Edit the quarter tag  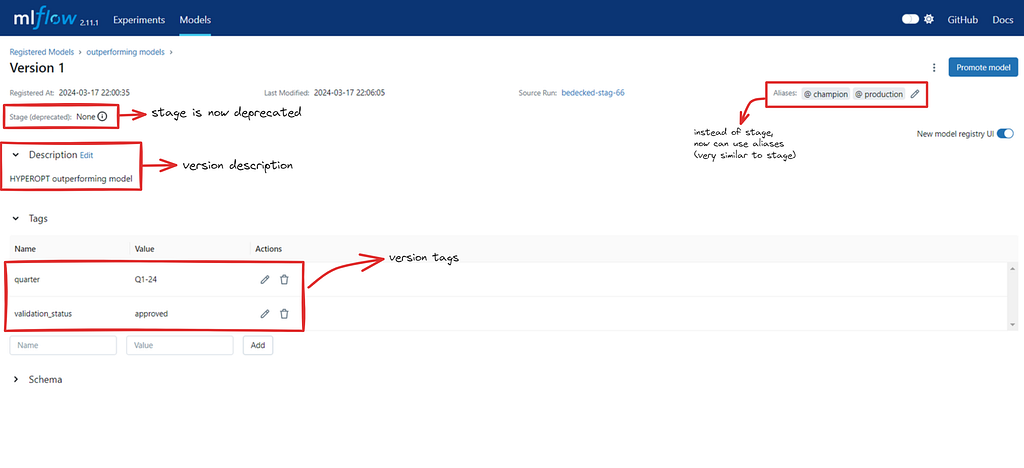(x=264, y=279)
